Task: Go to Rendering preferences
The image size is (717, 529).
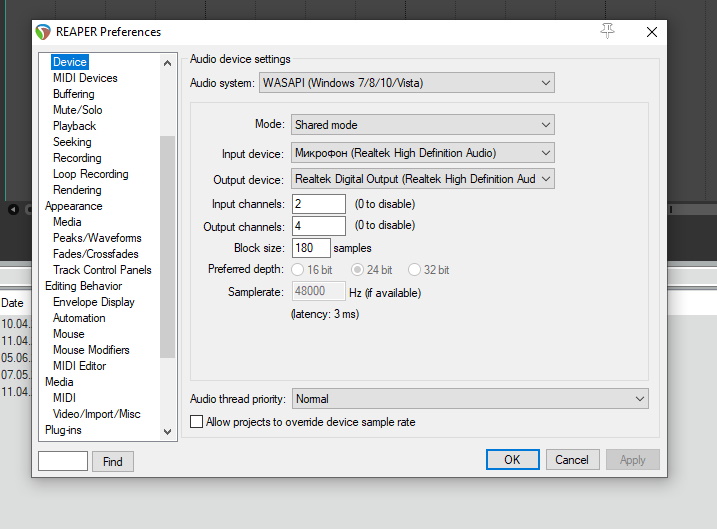Action: click(x=77, y=190)
